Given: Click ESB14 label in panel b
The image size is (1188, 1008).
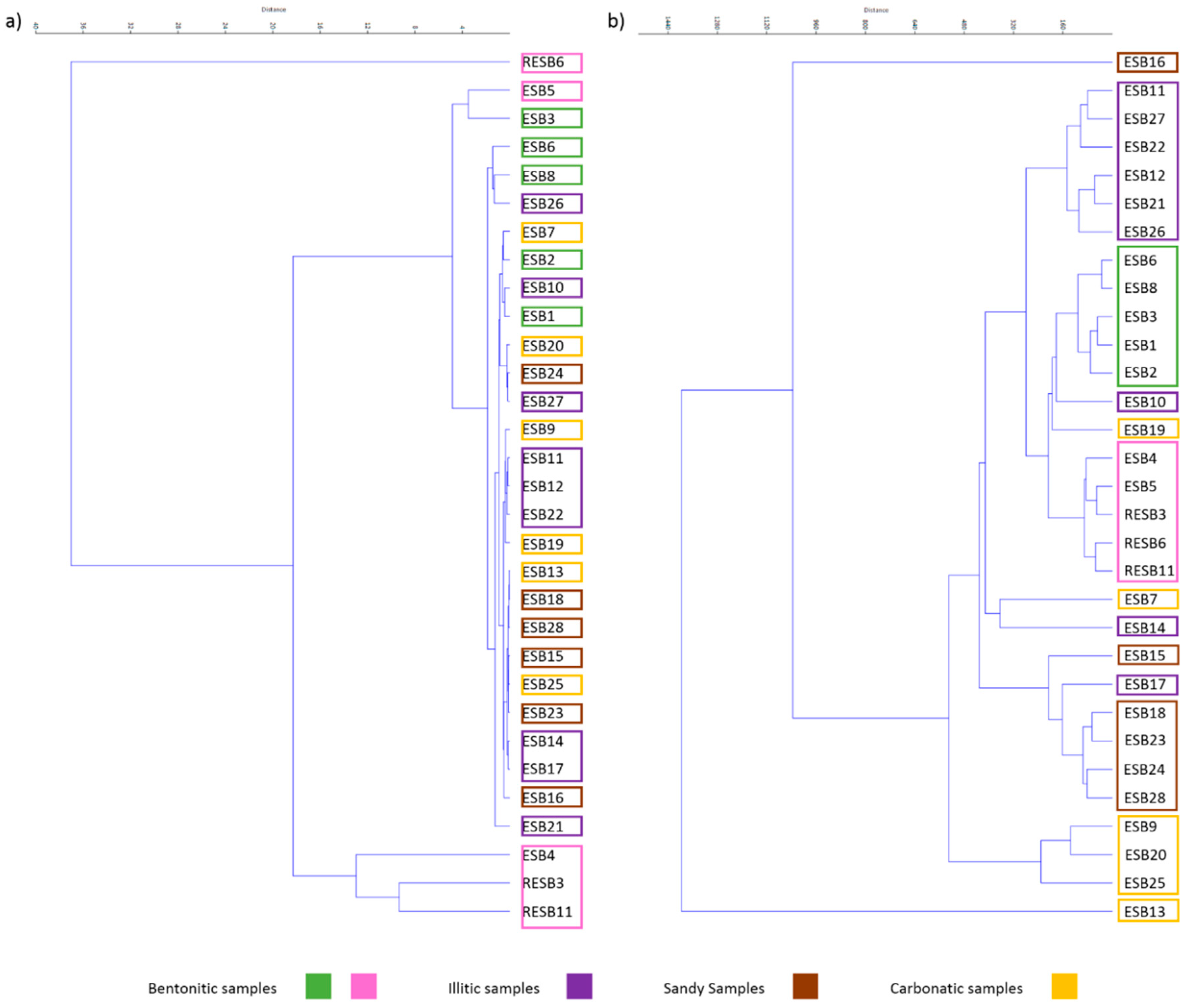Looking at the screenshot, I should (x=1145, y=628).
